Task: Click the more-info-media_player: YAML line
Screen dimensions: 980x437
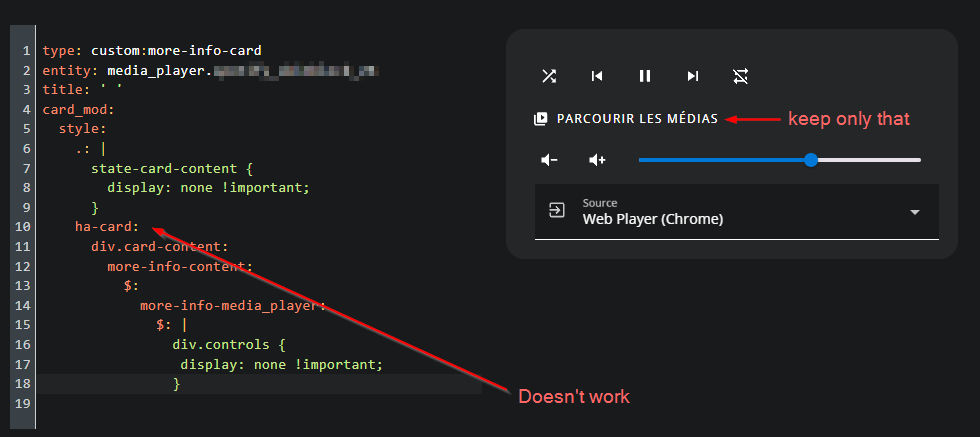Action: [x=233, y=305]
